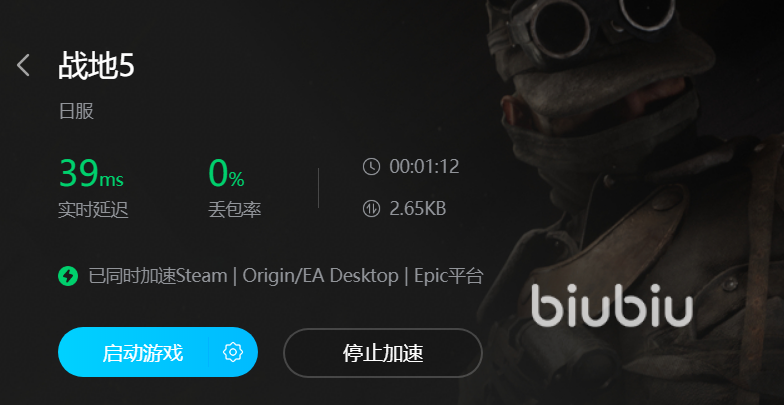The width and height of the screenshot is (784, 405).
Task: Launch the game with 启动游戏 button
Action: click(x=143, y=352)
